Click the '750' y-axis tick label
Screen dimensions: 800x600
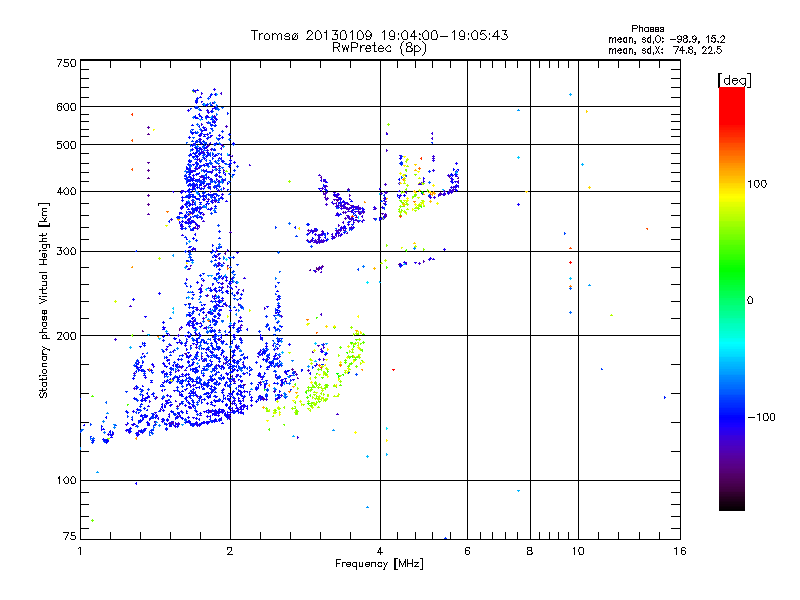[66, 63]
